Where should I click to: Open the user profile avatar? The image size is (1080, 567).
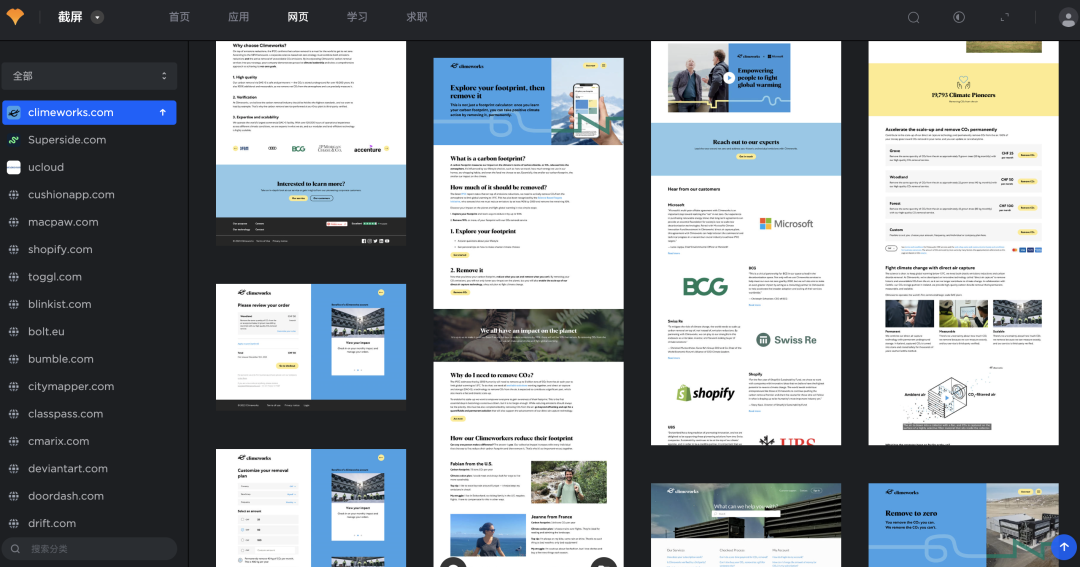pyautogui.click(x=1068, y=18)
